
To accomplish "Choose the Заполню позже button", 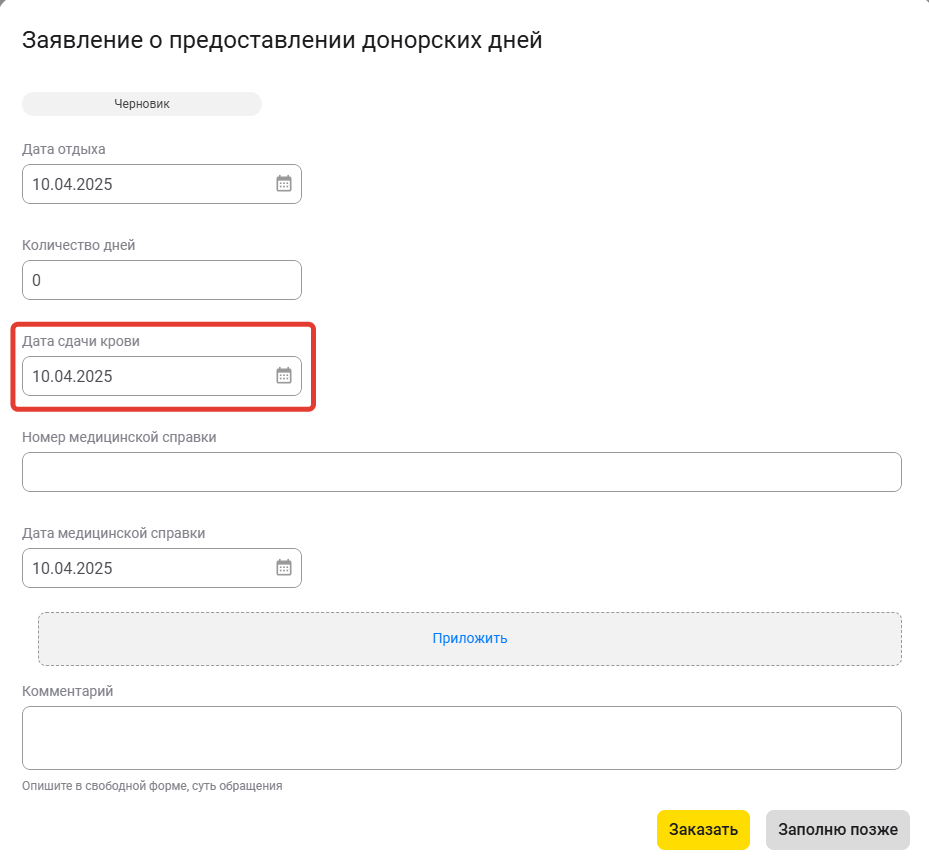I will (838, 829).
